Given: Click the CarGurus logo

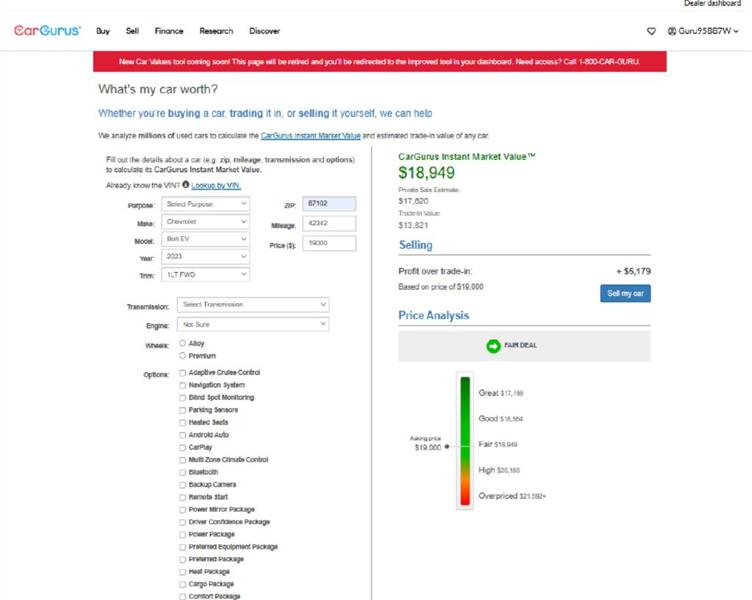Looking at the screenshot, I should pos(47,31).
